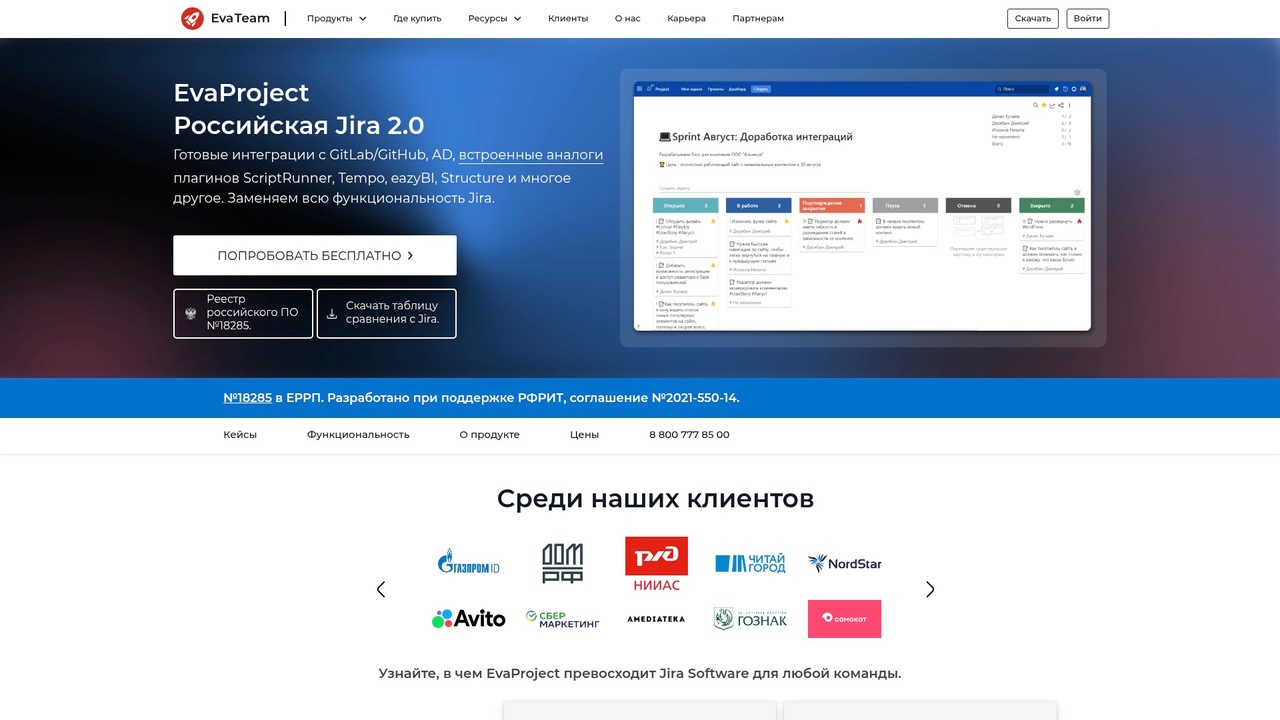Viewport: 1280px width, 720px height.
Task: Click the app grid icon in EvaProject's top bar
Action: point(640,88)
